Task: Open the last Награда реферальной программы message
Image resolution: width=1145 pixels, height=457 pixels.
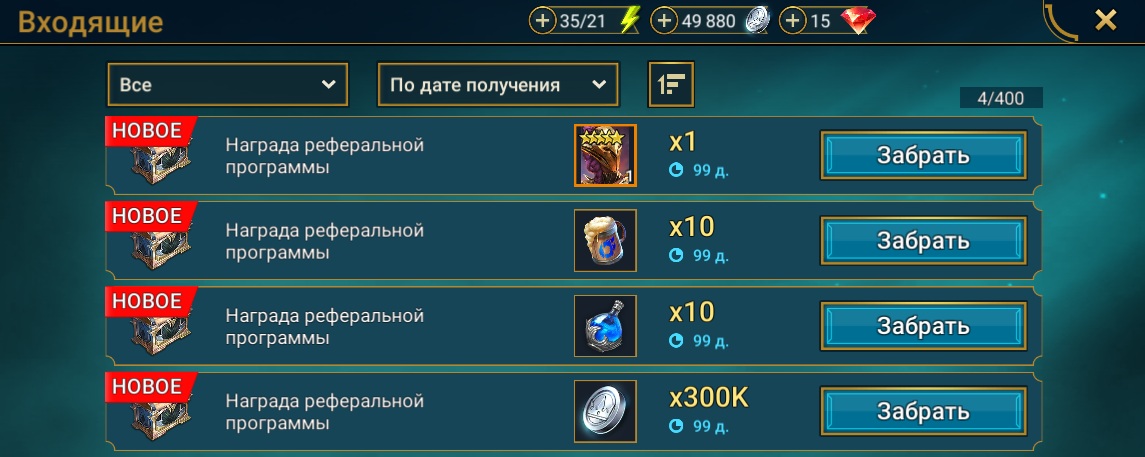Action: coord(325,412)
